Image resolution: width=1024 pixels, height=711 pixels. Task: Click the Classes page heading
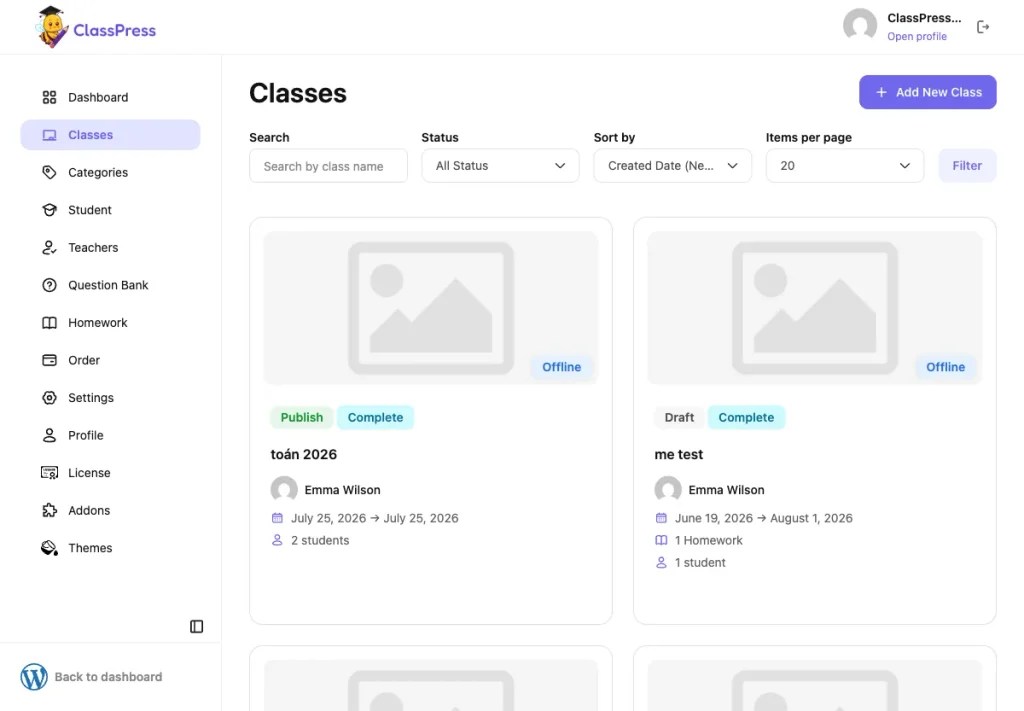[298, 93]
